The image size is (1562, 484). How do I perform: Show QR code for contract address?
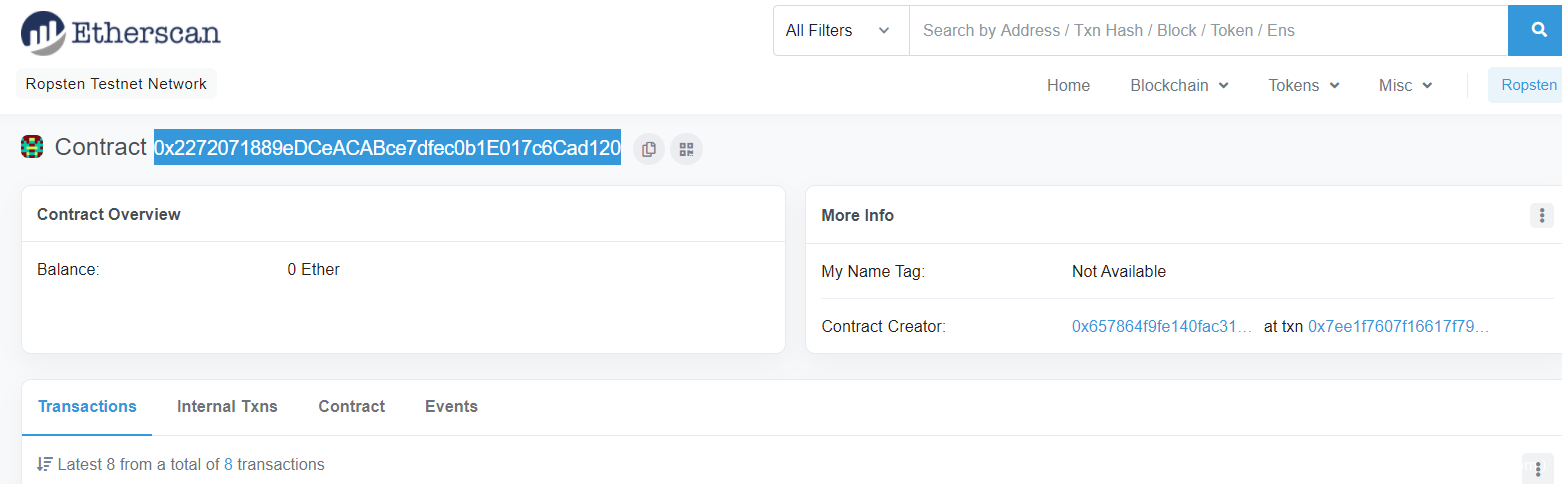click(x=686, y=149)
